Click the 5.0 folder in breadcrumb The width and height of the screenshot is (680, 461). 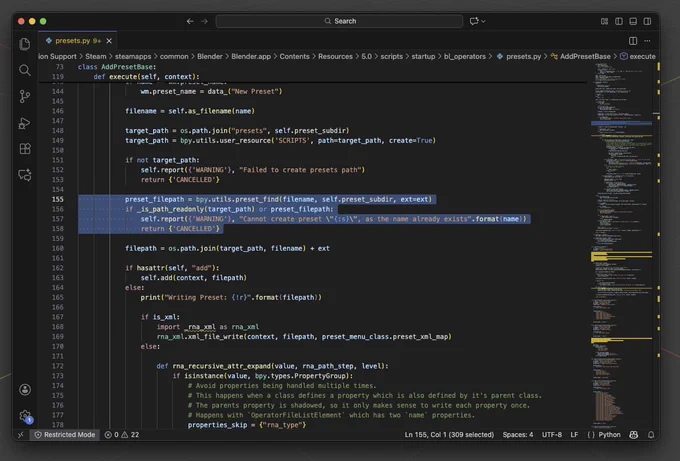(x=366, y=56)
